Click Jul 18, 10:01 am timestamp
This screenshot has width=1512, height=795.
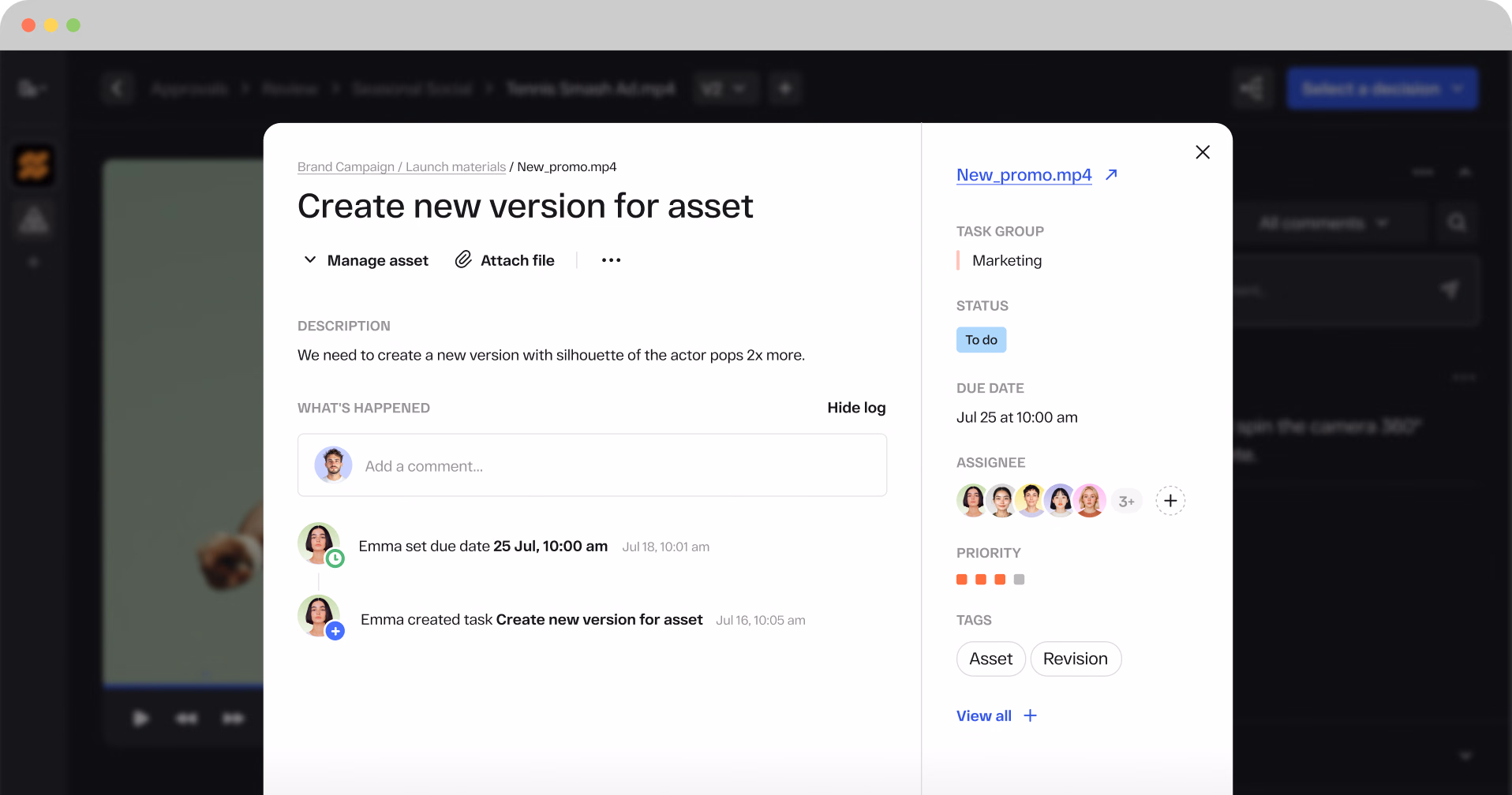coord(665,547)
